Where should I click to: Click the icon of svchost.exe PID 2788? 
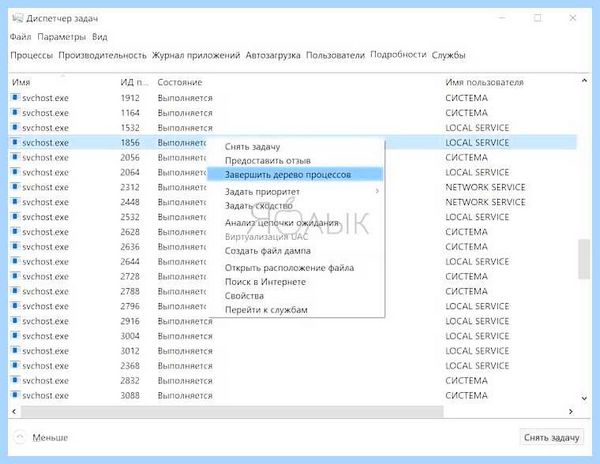15,291
